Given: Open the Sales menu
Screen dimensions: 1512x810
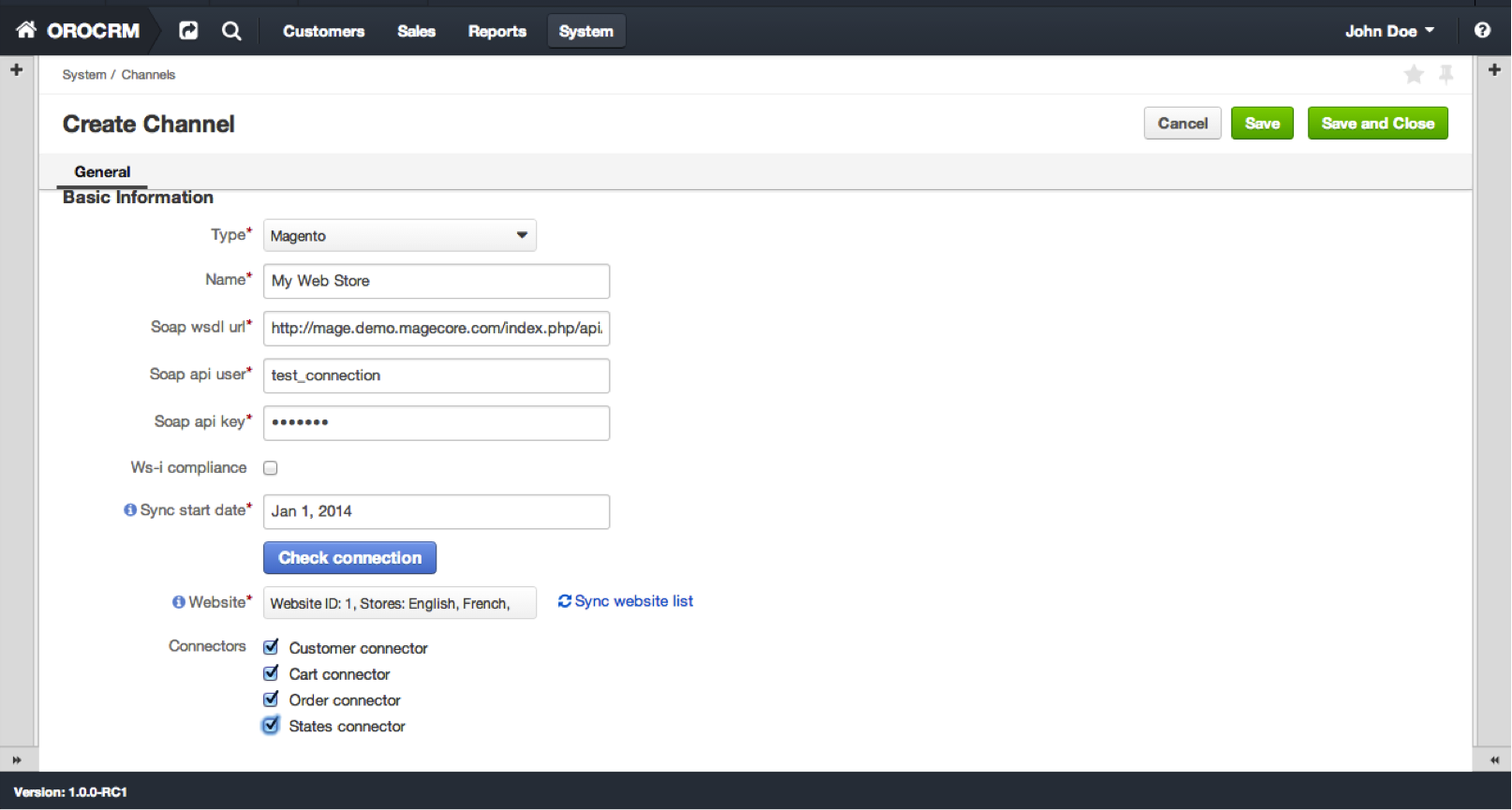Looking at the screenshot, I should tap(417, 31).
